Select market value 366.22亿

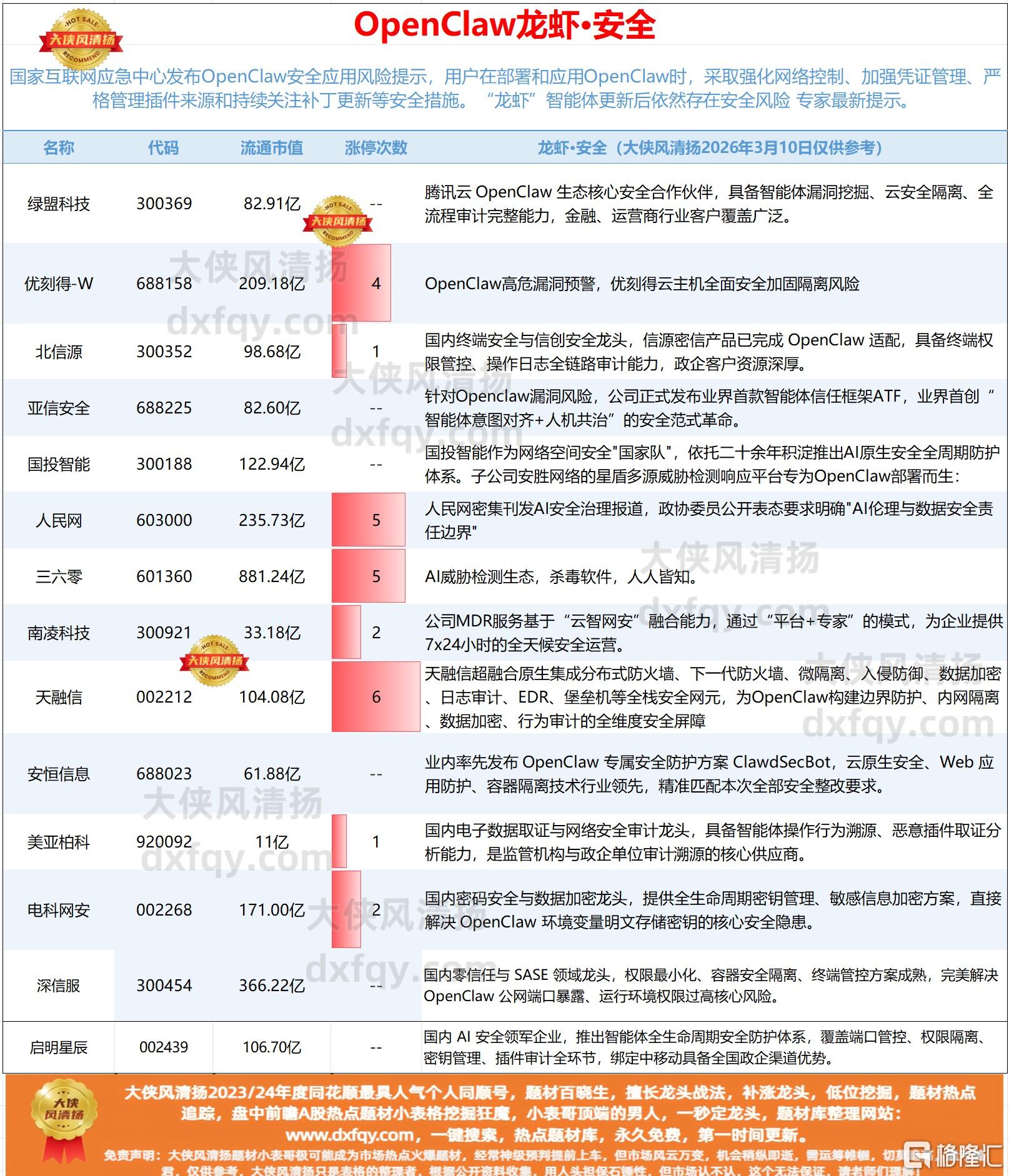pos(272,986)
